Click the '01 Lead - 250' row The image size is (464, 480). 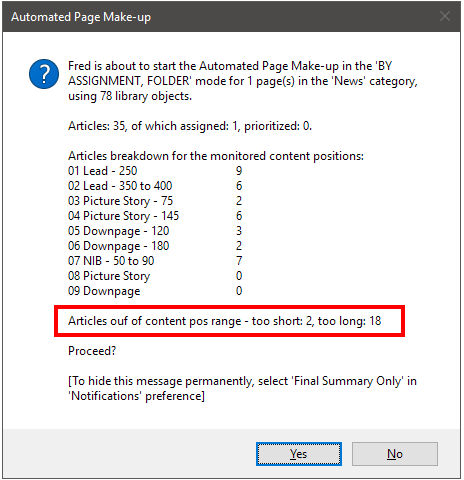(x=155, y=171)
